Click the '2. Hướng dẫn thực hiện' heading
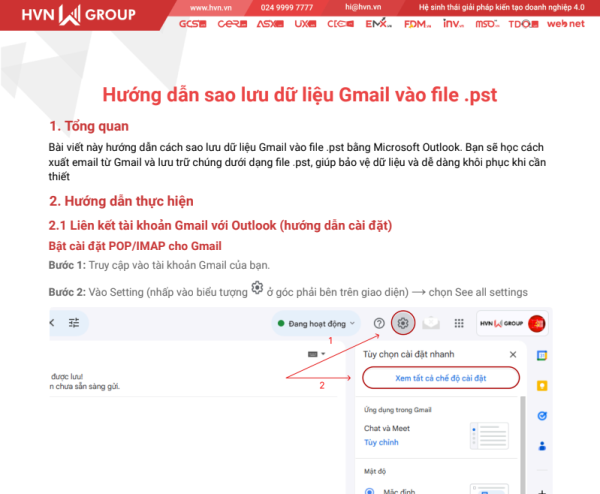 (x=121, y=201)
